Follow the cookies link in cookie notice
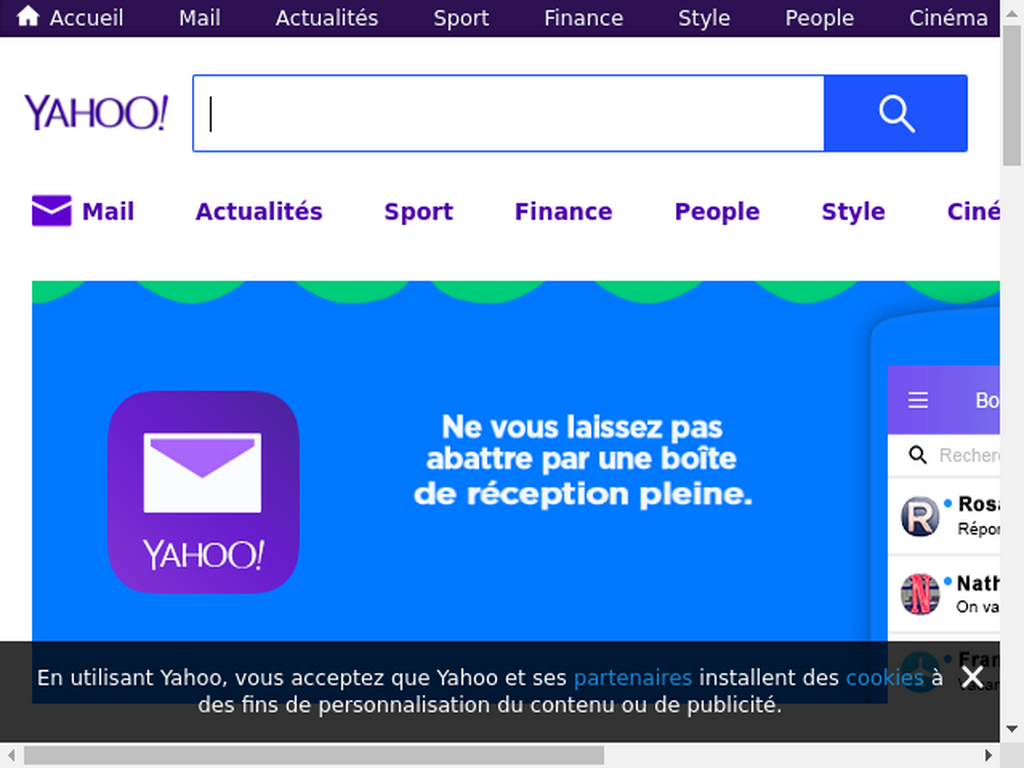Viewport: 1024px width, 768px height. point(884,678)
